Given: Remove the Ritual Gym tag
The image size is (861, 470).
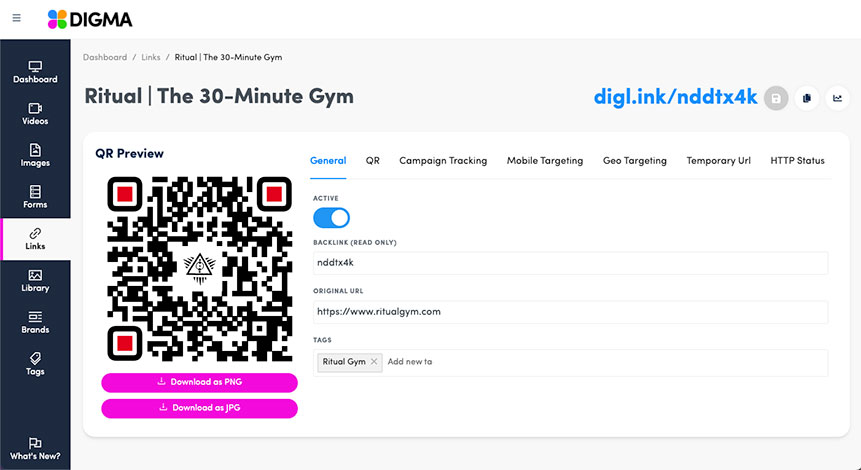Looking at the screenshot, I should tap(374, 361).
